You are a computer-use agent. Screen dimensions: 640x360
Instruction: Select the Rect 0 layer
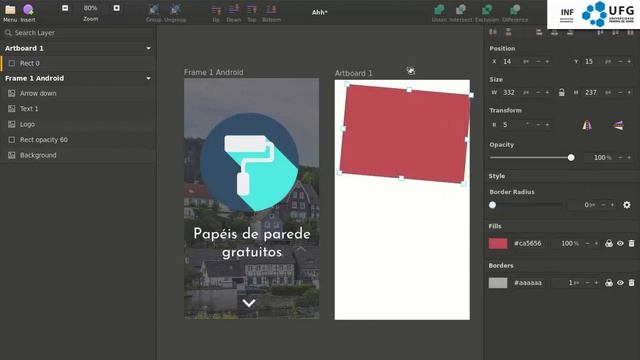78,63
